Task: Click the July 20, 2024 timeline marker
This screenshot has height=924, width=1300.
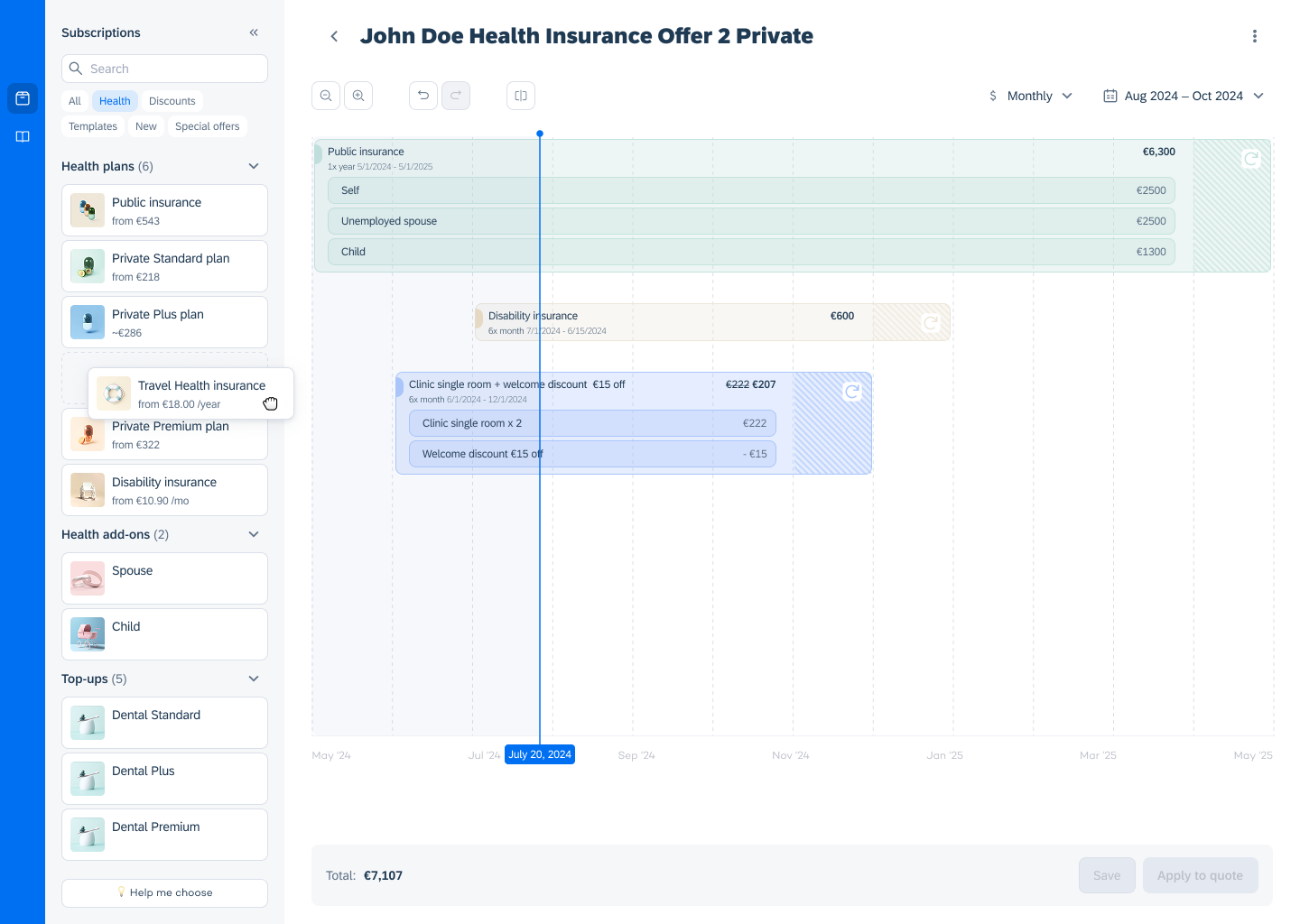Action: 540,754
